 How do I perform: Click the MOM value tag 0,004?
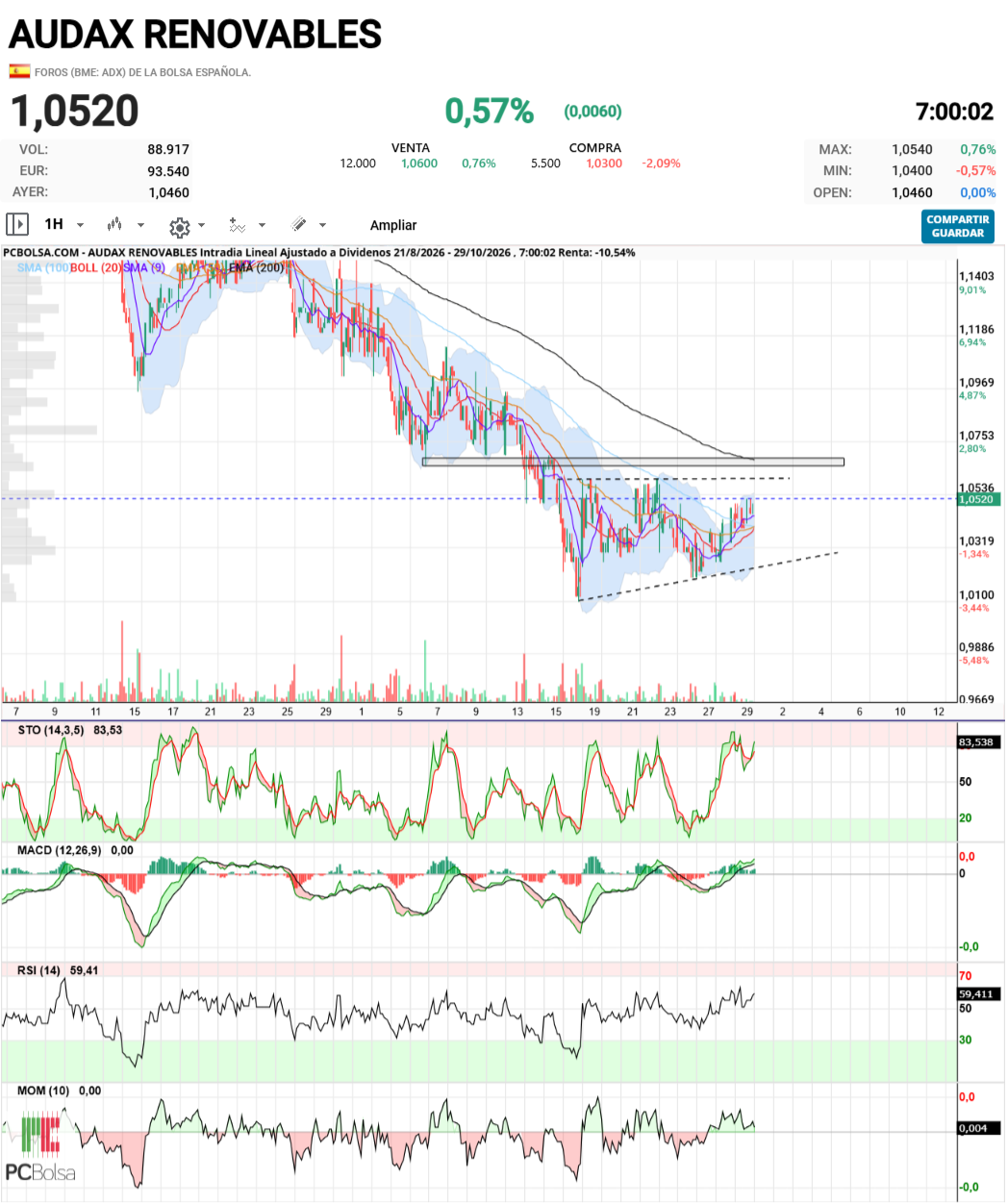(980, 1128)
